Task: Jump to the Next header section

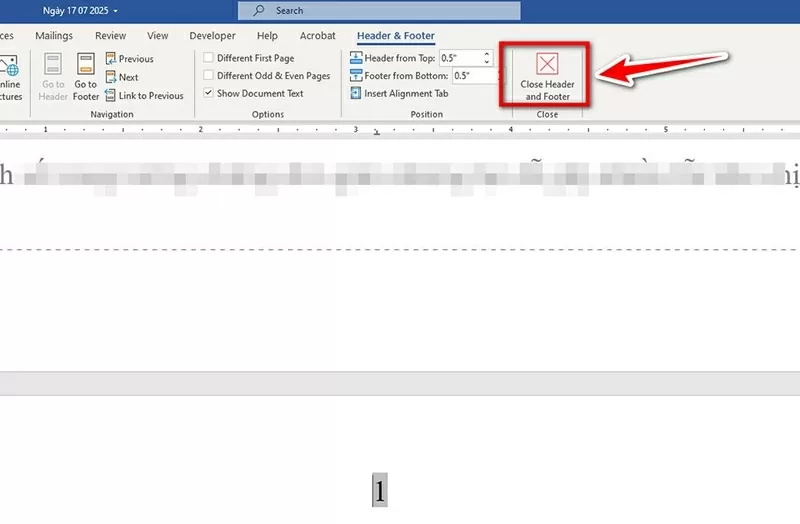Action: [122, 77]
